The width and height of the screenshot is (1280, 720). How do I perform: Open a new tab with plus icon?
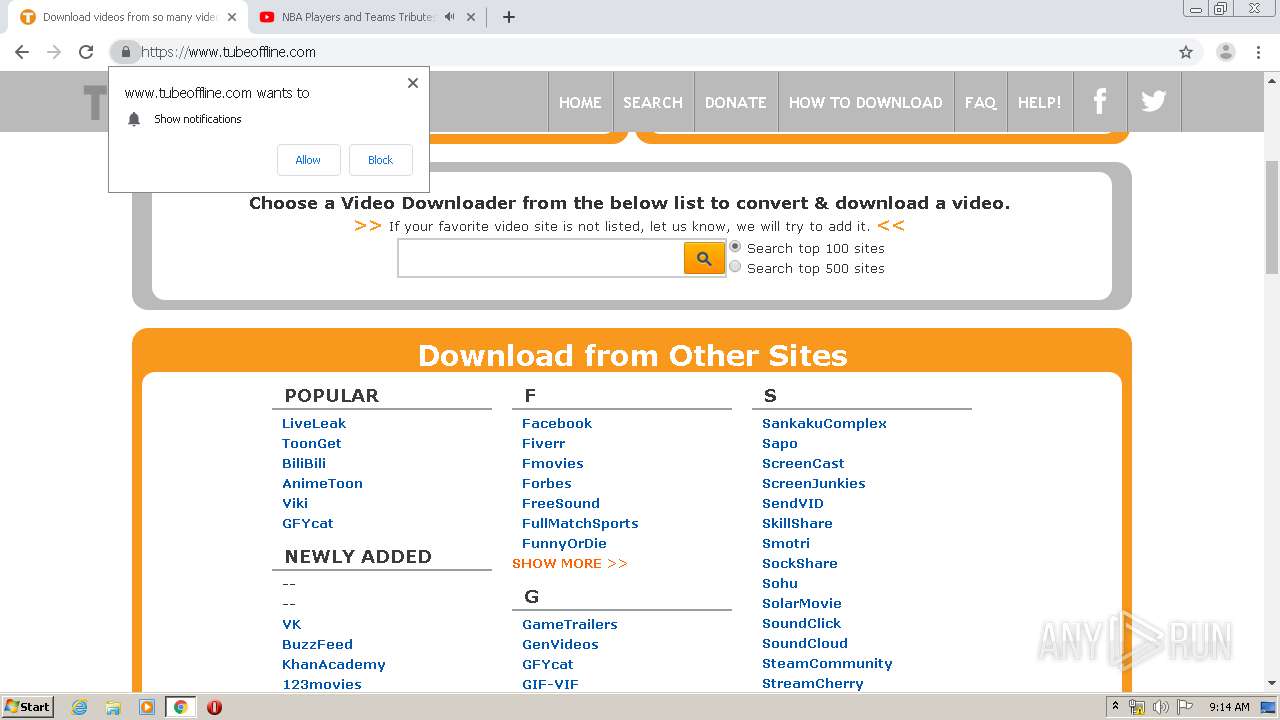[508, 17]
